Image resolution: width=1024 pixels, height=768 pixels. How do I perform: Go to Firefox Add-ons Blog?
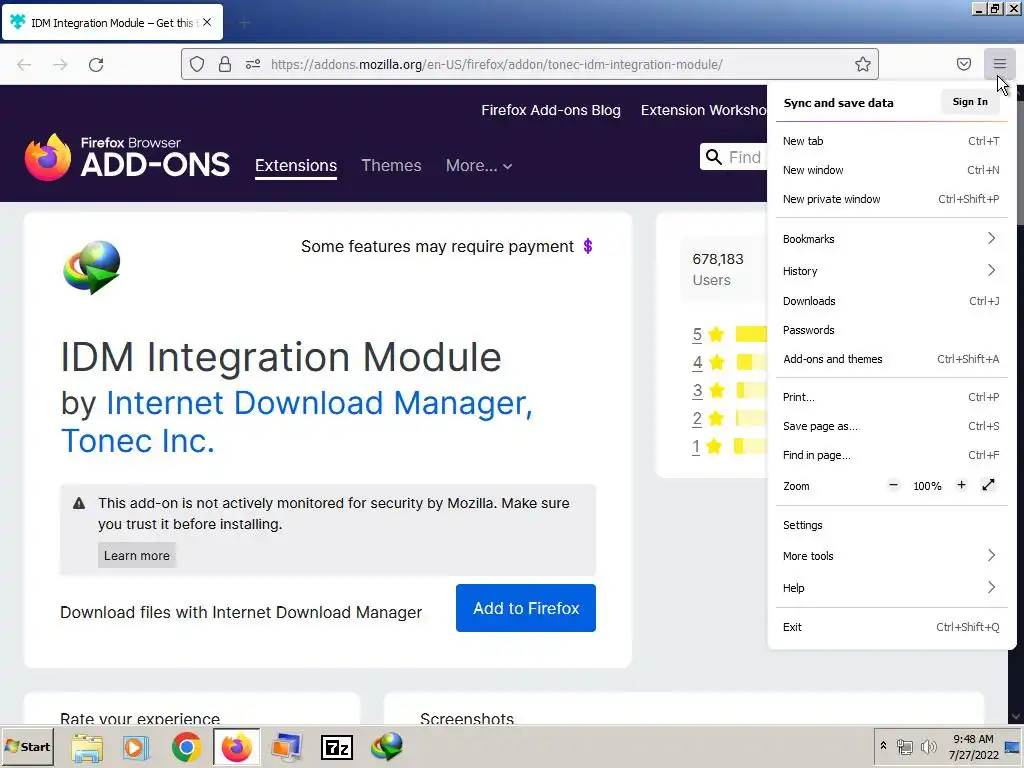tap(551, 110)
